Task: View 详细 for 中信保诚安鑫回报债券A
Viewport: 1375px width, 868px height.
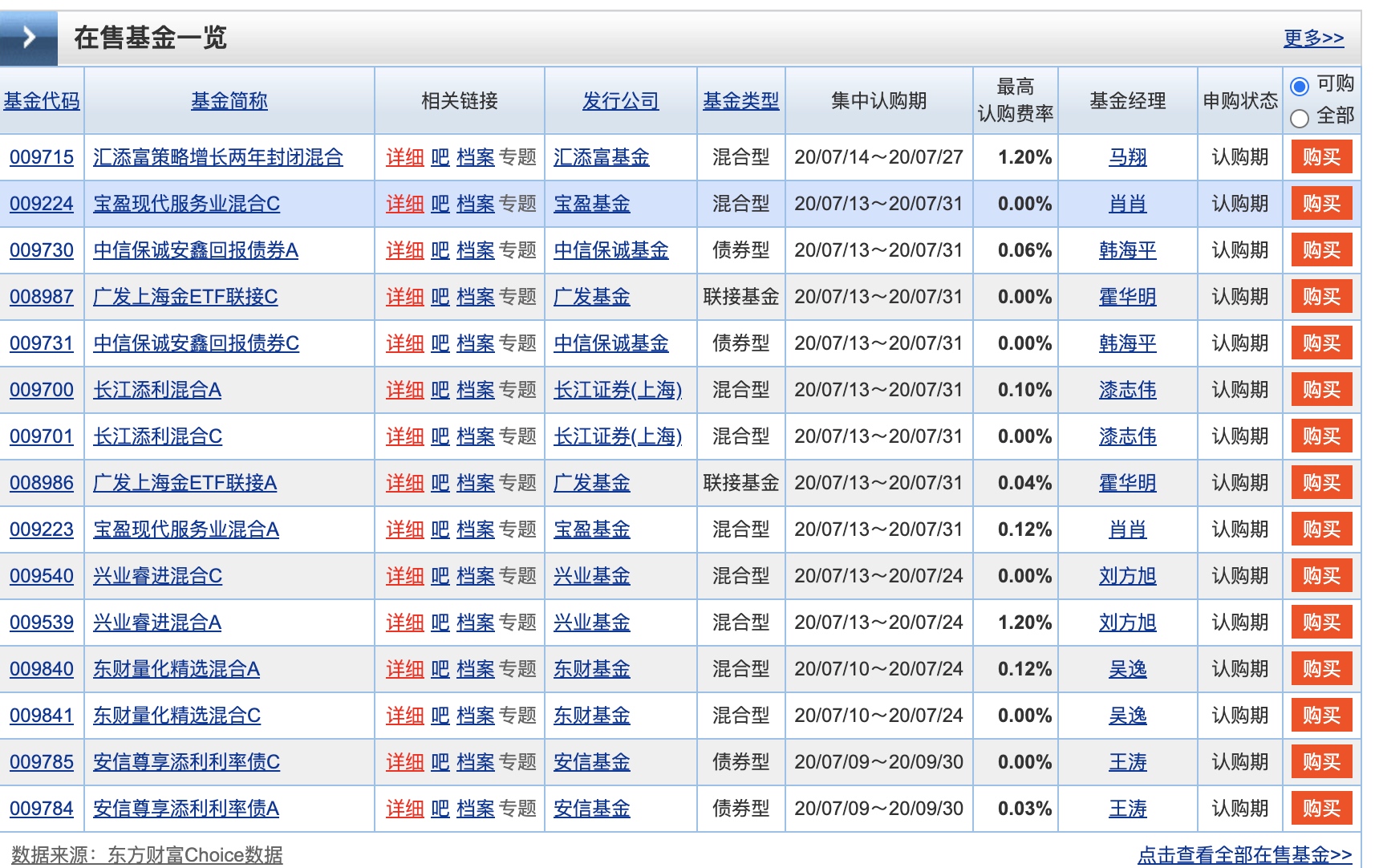Action: (404, 250)
